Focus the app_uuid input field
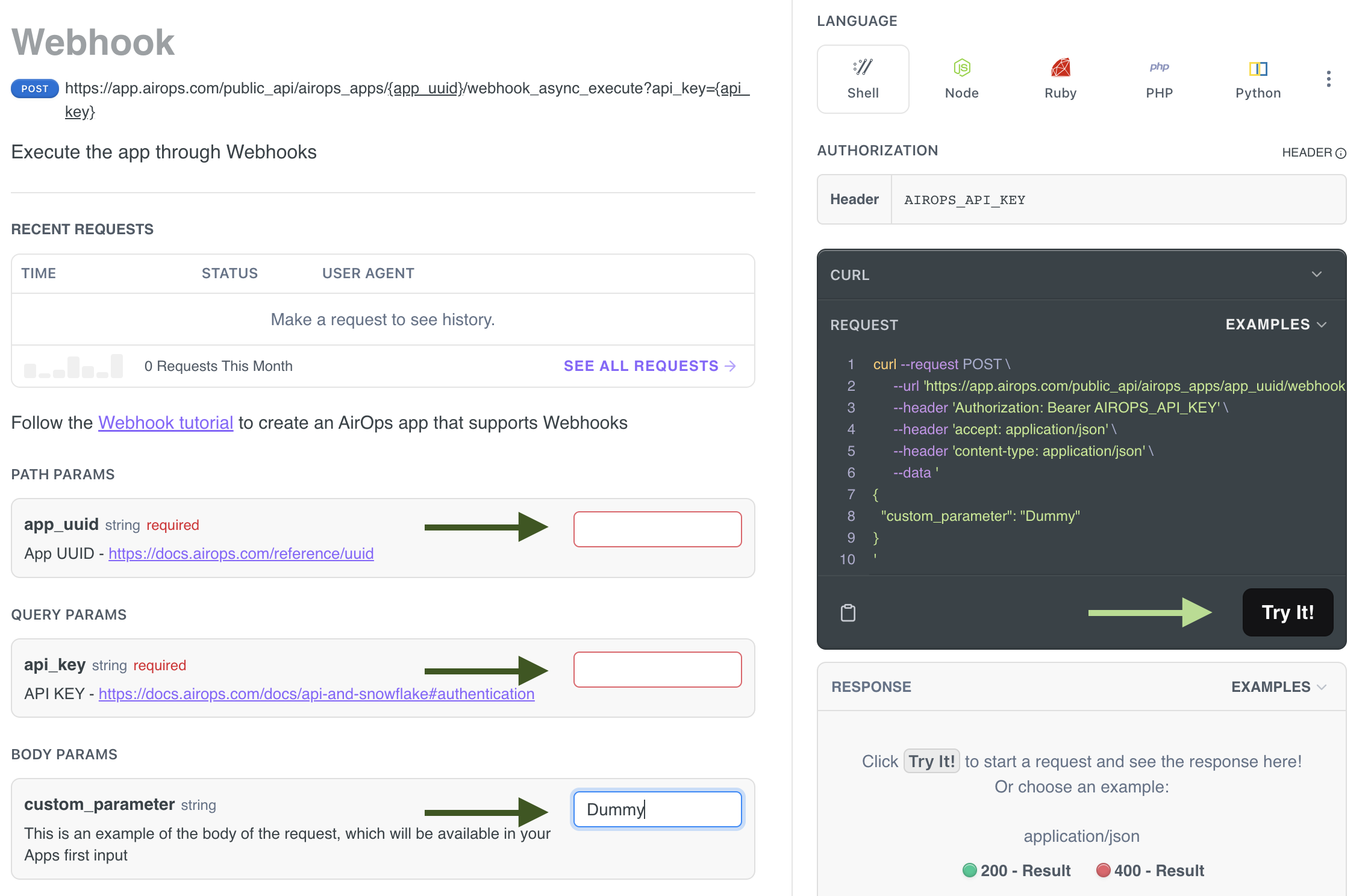Viewport: 1371px width, 896px height. [657, 529]
